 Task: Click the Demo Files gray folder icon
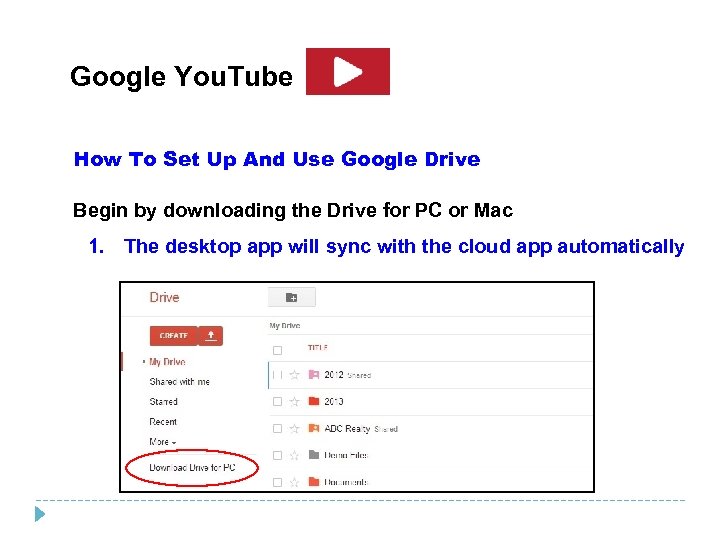pyautogui.click(x=314, y=455)
